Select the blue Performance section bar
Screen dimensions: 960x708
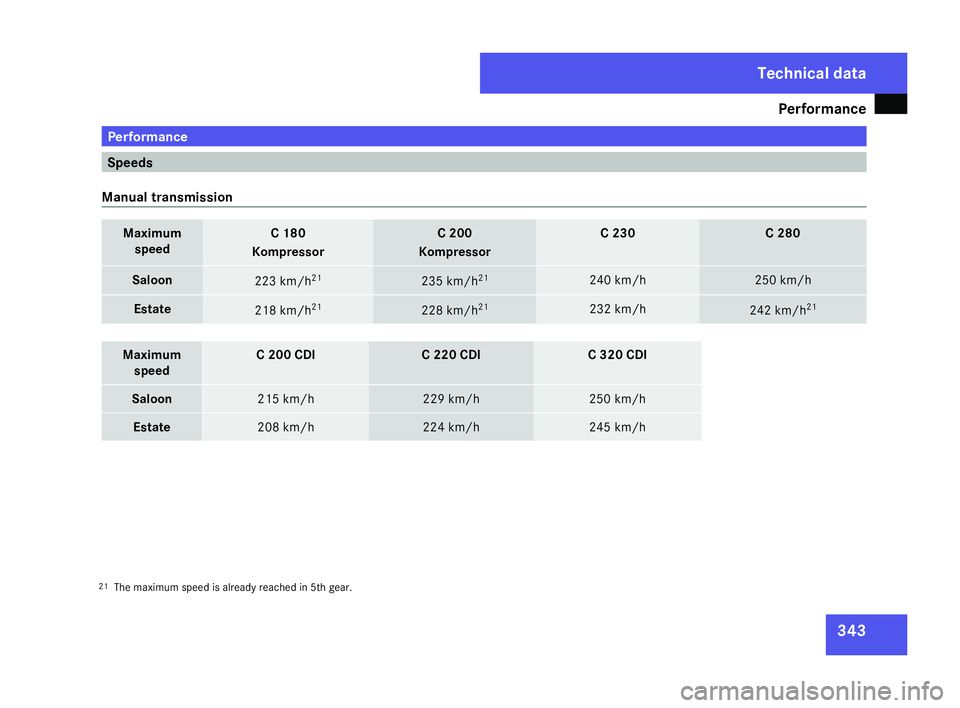coord(484,136)
